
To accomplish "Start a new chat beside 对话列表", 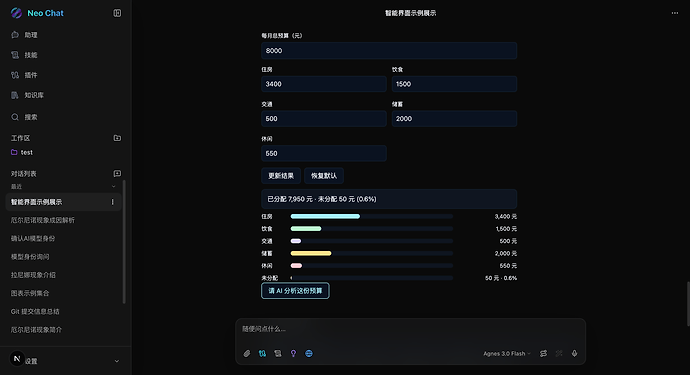I will coord(117,173).
